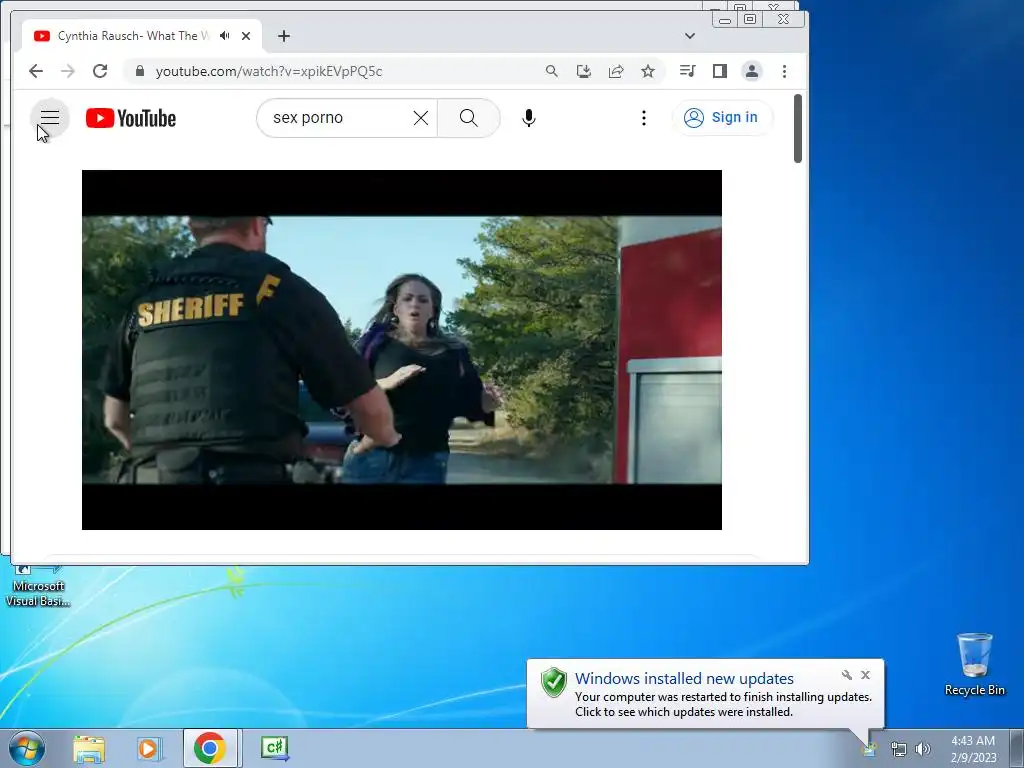Viewport: 1024px width, 768px height.
Task: Install app via address bar icon
Action: point(584,71)
